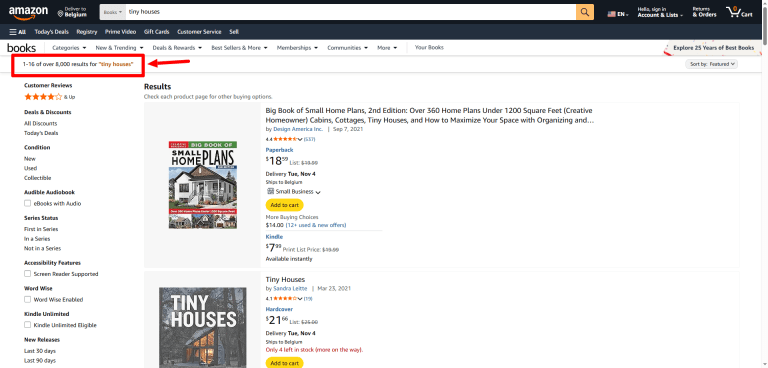Screen dimensions: 768x368
Task: Go to Prime Video
Action: (120, 32)
